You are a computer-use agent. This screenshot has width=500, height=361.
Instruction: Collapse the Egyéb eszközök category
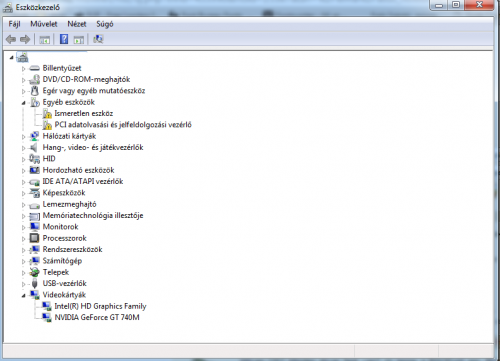(23, 103)
